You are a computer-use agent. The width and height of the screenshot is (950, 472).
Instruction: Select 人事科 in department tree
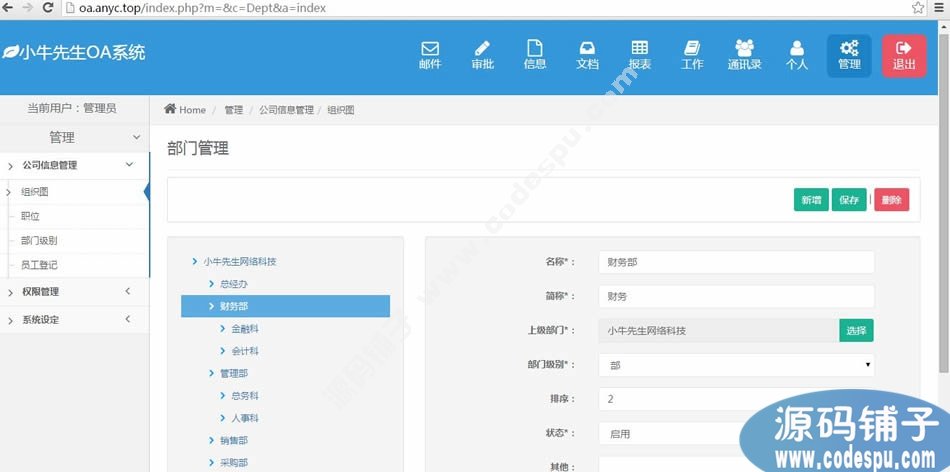click(245, 418)
